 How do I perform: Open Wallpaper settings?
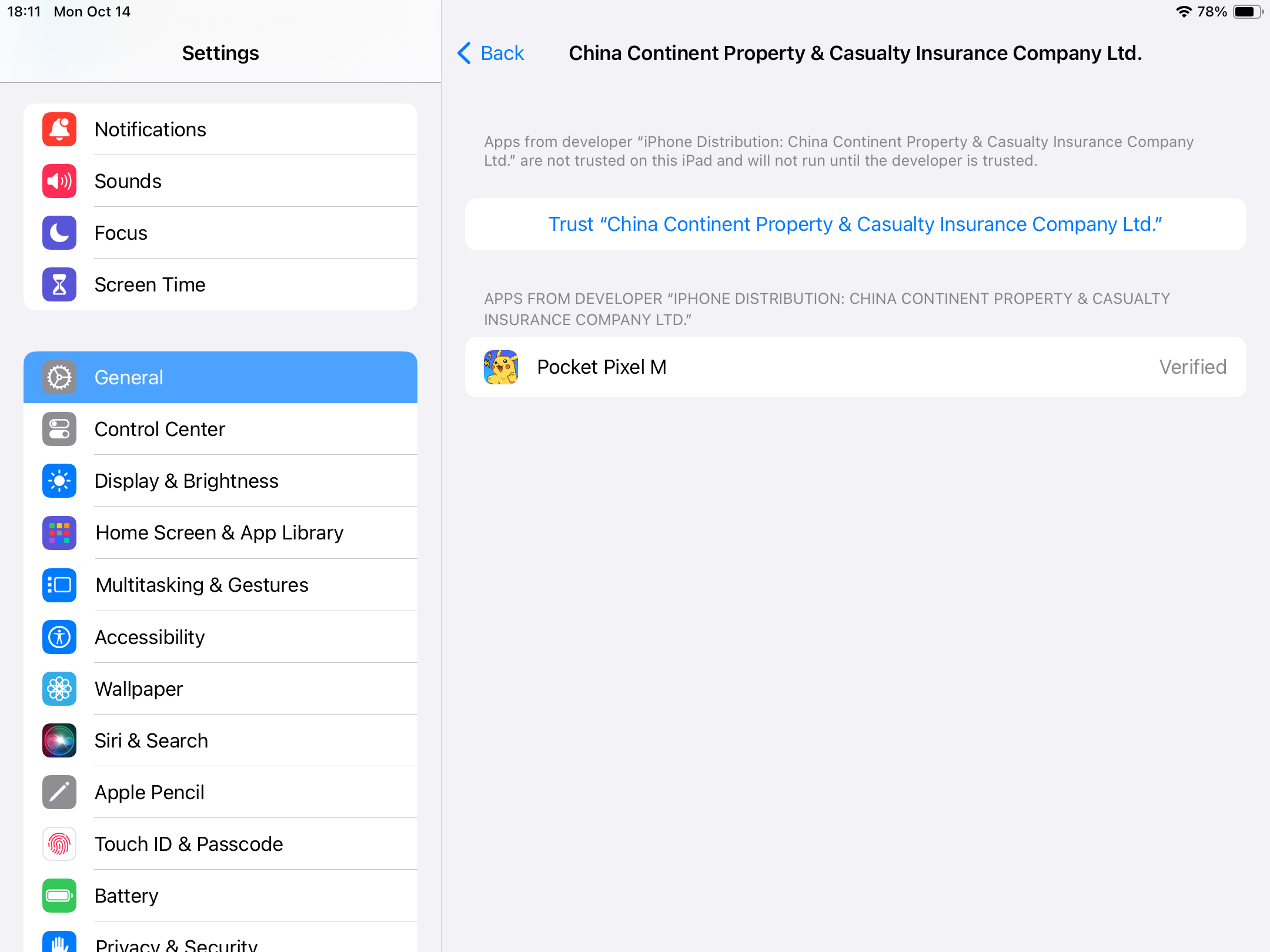(x=220, y=689)
